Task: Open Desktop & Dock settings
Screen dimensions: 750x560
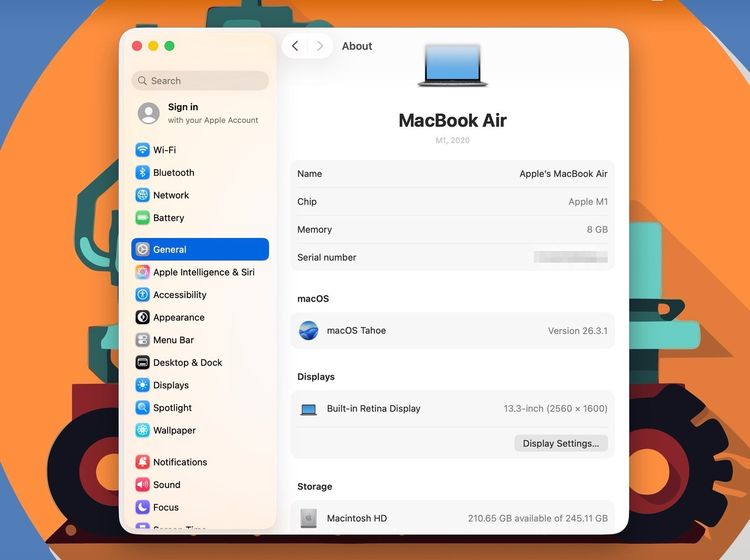Action: pos(200,362)
